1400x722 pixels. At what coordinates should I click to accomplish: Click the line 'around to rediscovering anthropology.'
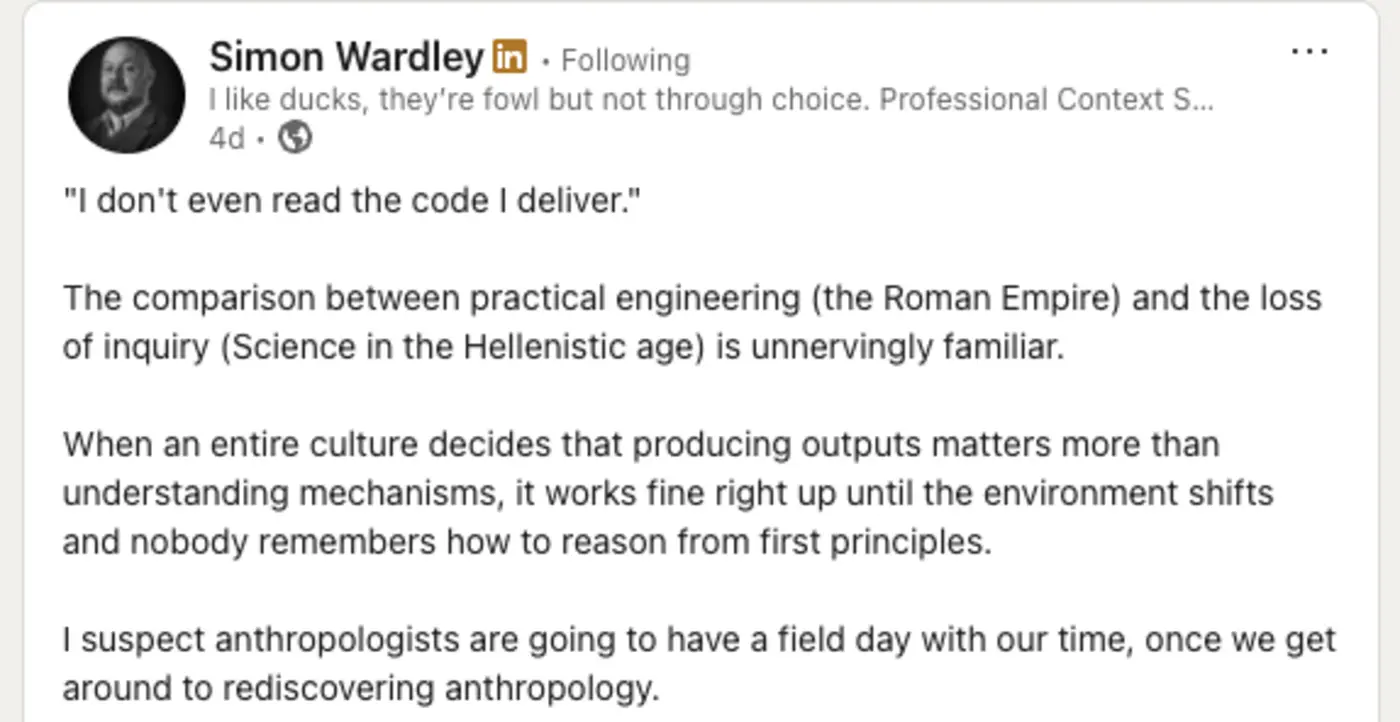click(361, 688)
